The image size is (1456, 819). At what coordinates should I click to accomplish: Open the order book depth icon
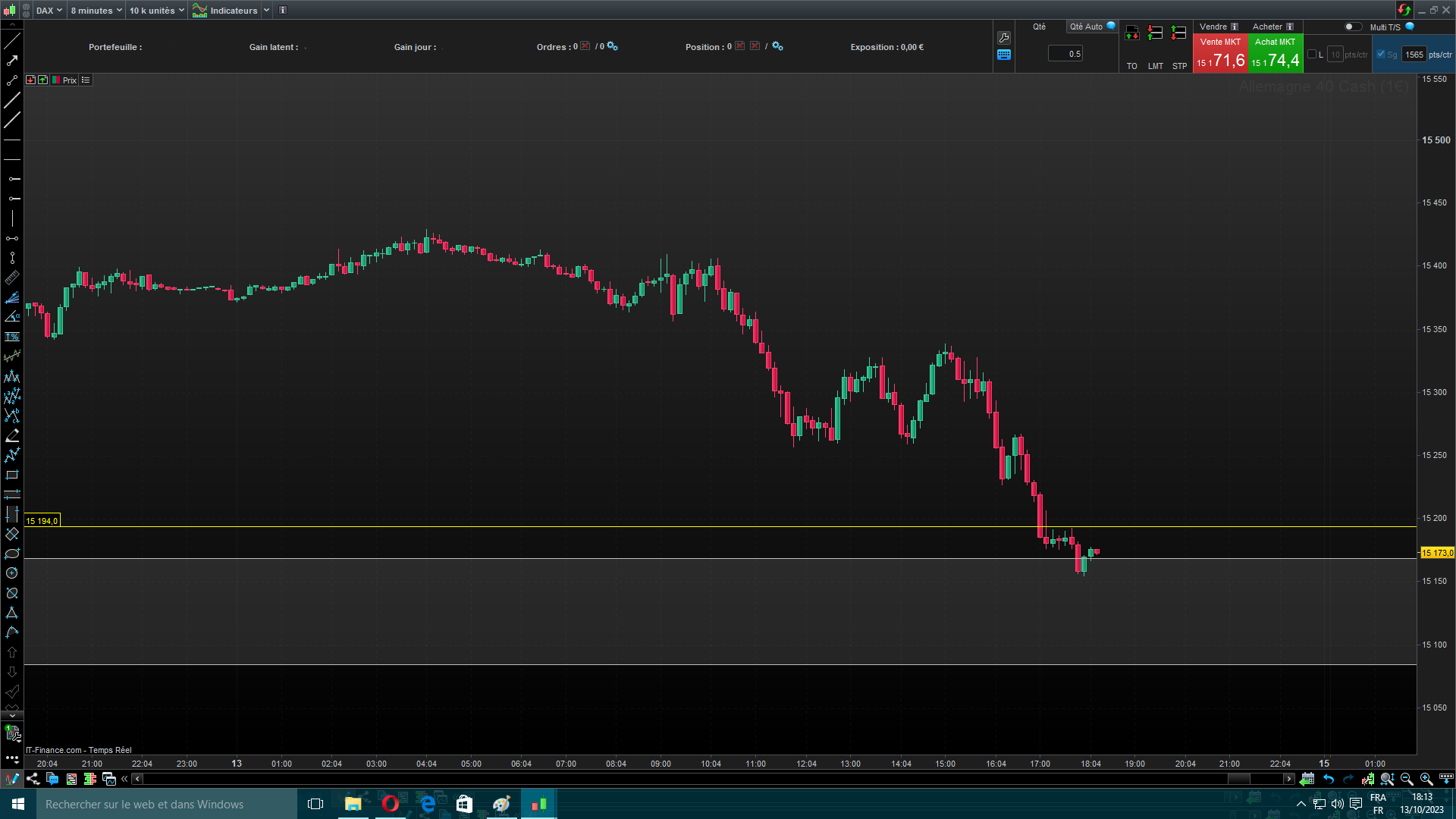(90, 779)
